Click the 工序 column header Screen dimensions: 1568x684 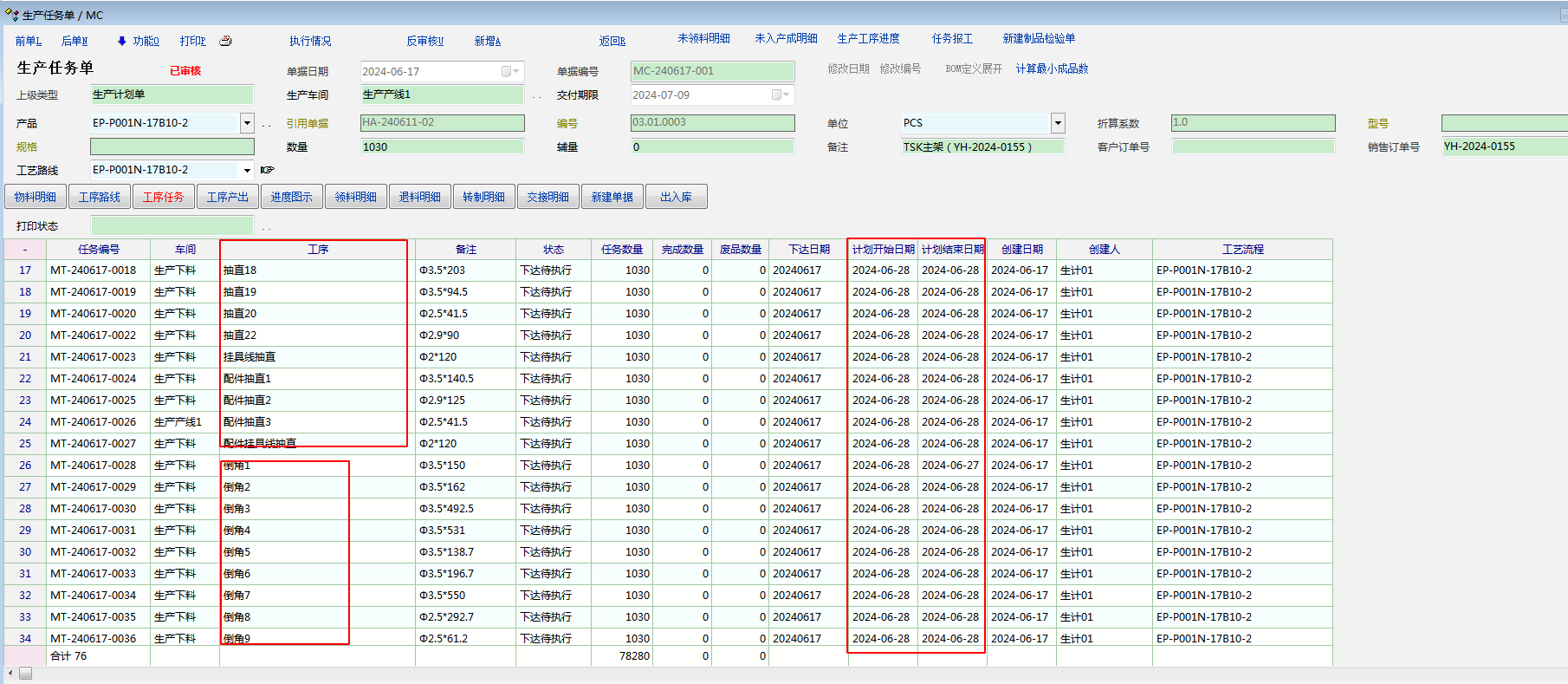click(317, 249)
